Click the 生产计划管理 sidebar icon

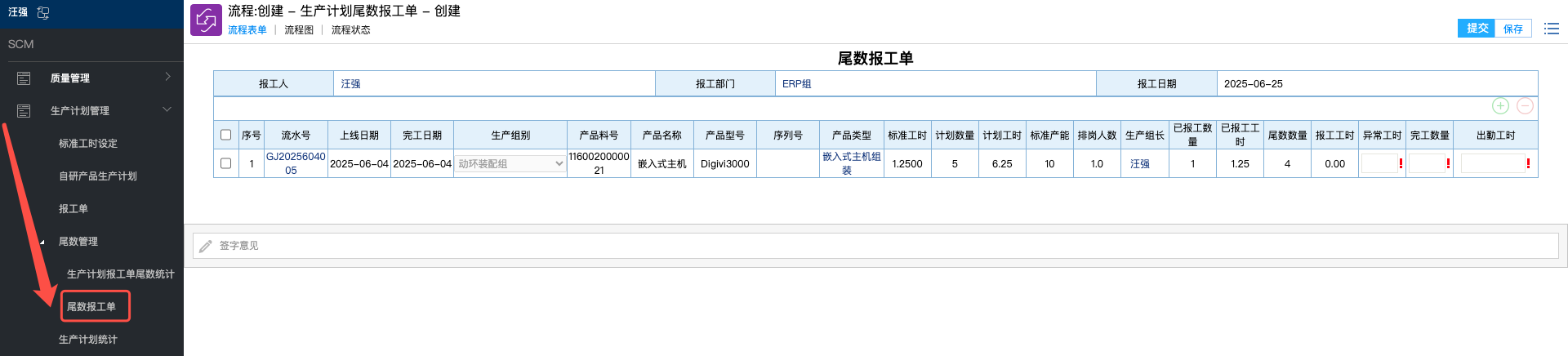24,110
